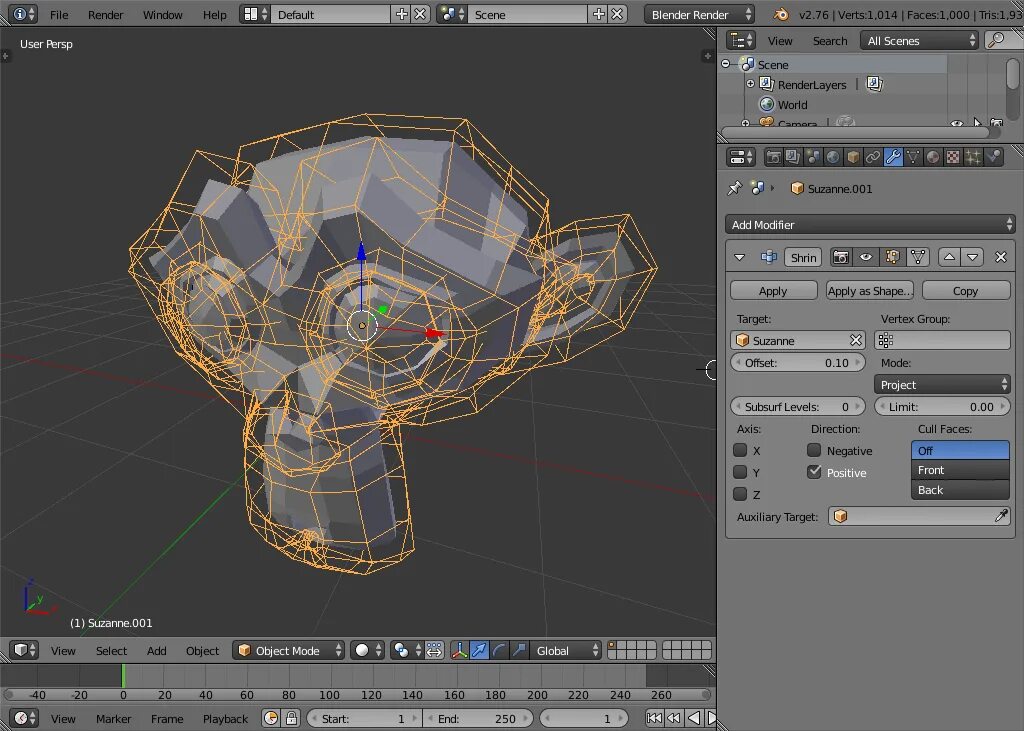Open the Object Mode selector dropdown
Screen dimensions: 1024x731
[x=288, y=651]
